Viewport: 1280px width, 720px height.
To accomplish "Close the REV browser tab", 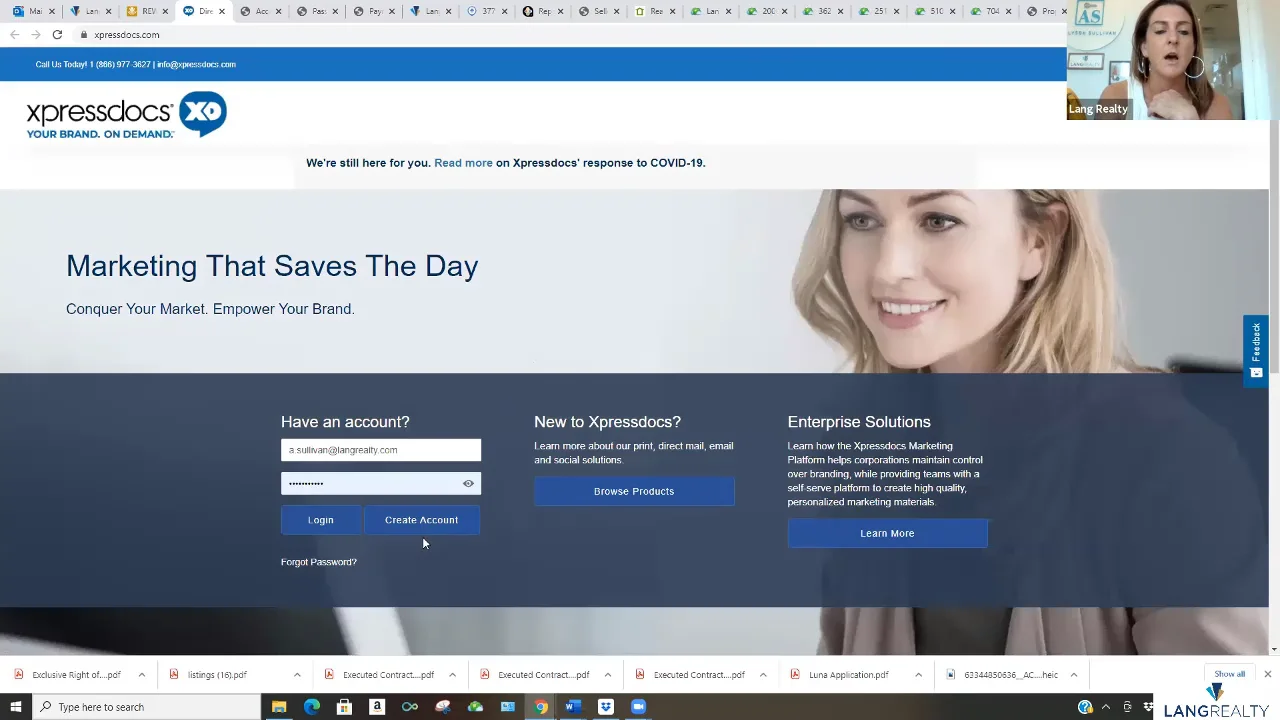I will point(165,11).
